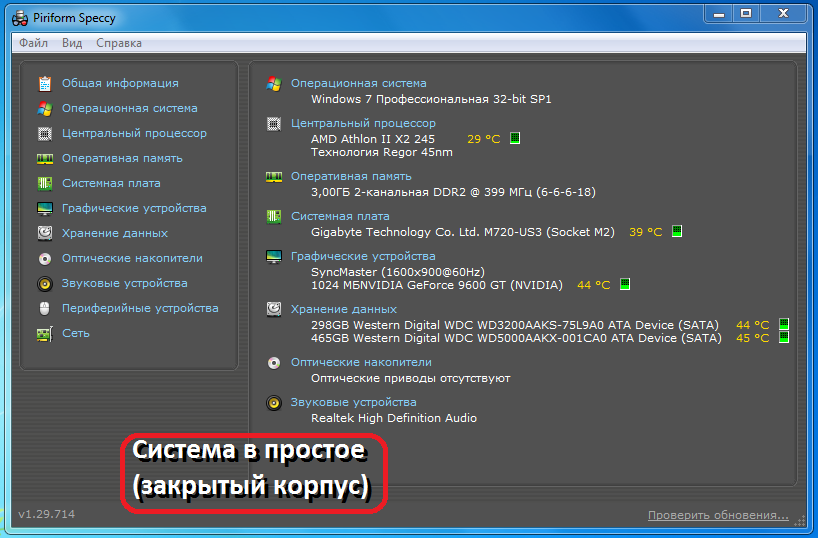Viewport: 818px width, 540px height.
Task: Click the GPU temperature indicator next to 44 °C
Action: (624, 284)
